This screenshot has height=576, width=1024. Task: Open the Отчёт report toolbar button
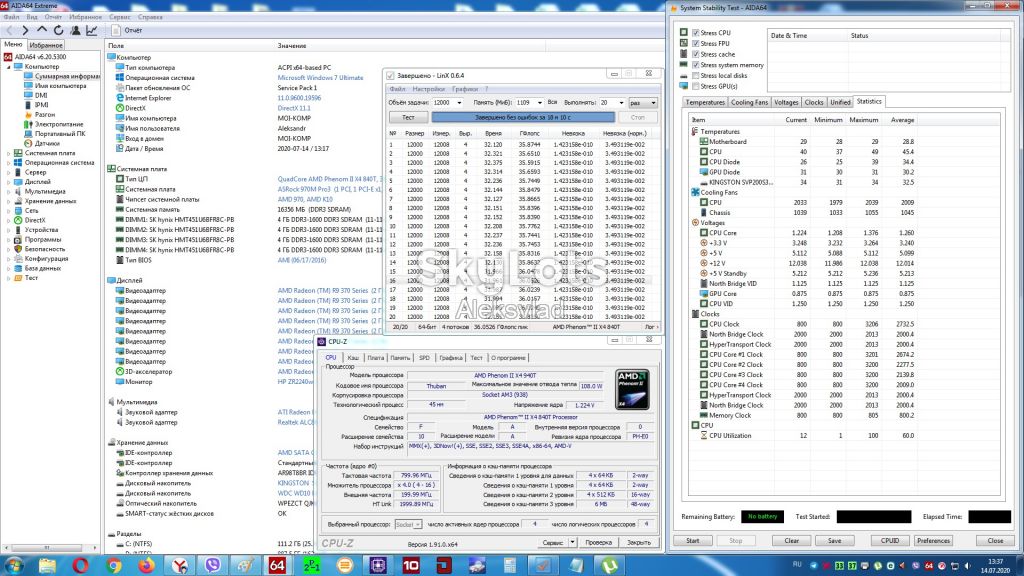click(127, 30)
